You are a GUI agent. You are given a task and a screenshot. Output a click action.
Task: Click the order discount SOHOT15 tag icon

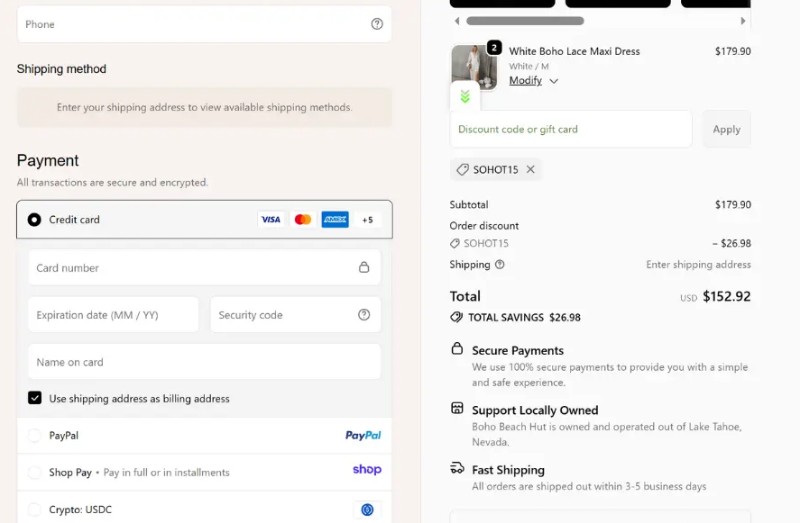click(455, 243)
